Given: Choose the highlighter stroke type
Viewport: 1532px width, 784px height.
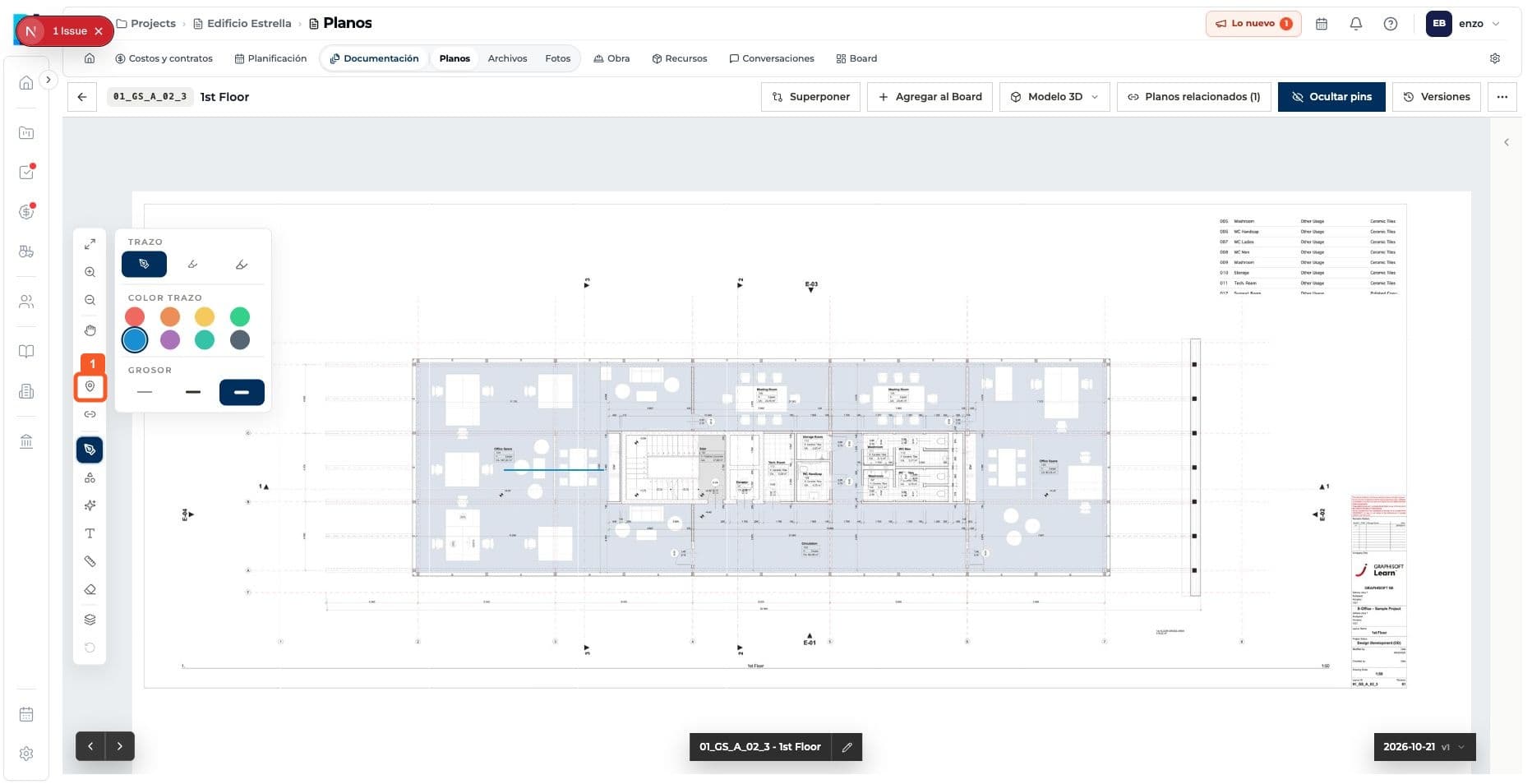Looking at the screenshot, I should pyautogui.click(x=242, y=265).
